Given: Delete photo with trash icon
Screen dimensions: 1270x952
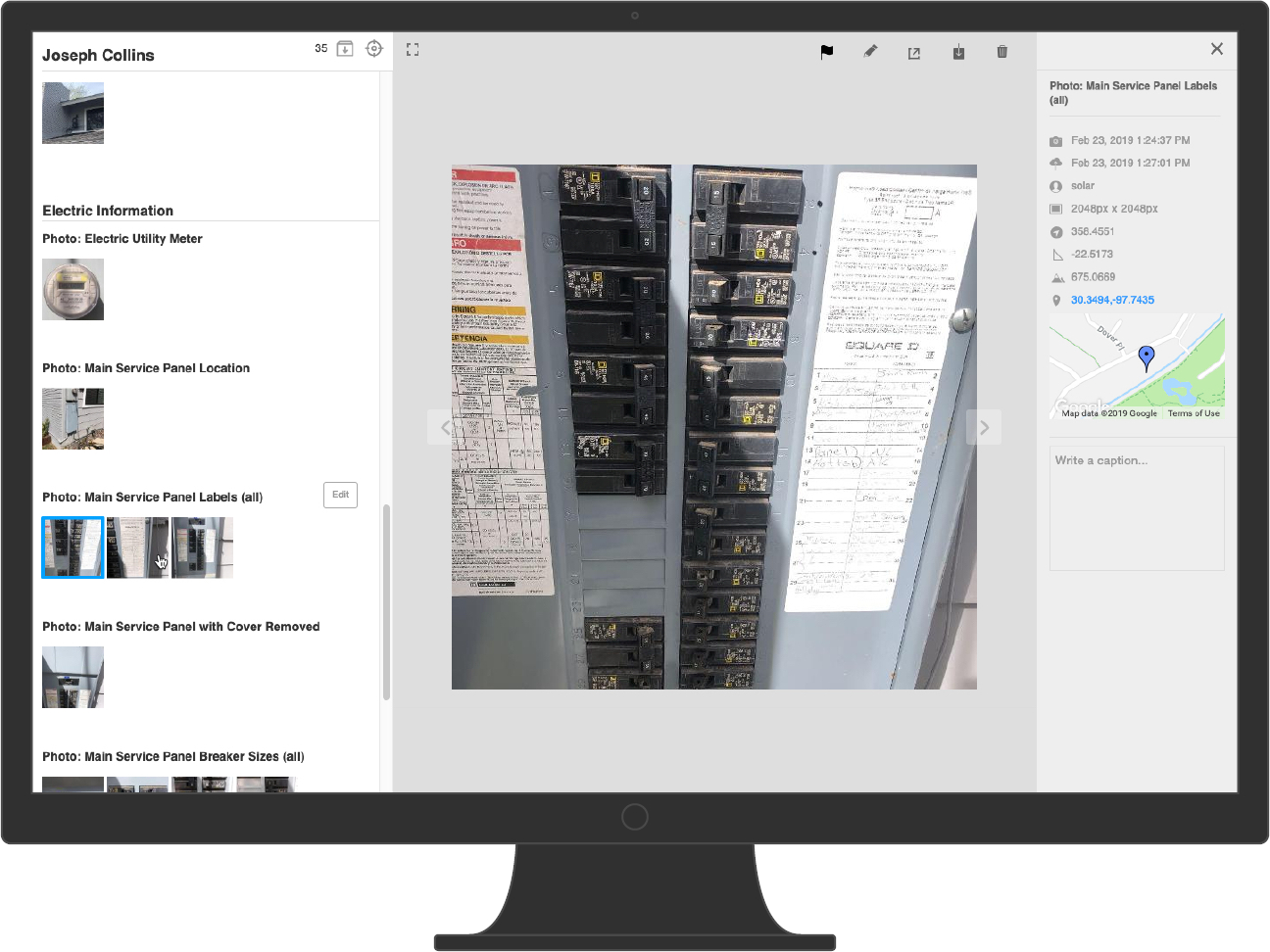Looking at the screenshot, I should (1001, 52).
